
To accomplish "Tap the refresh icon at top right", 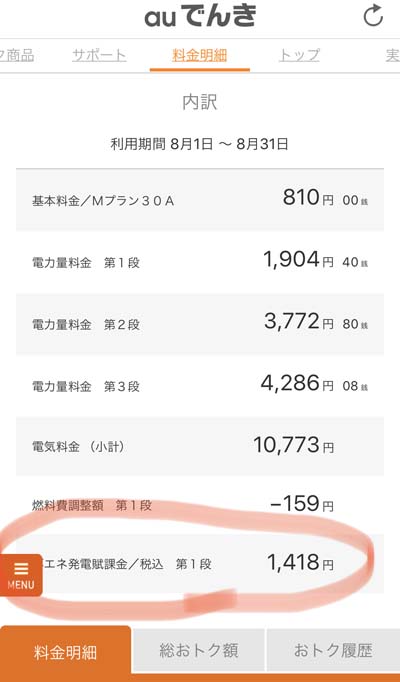I will pos(373,17).
